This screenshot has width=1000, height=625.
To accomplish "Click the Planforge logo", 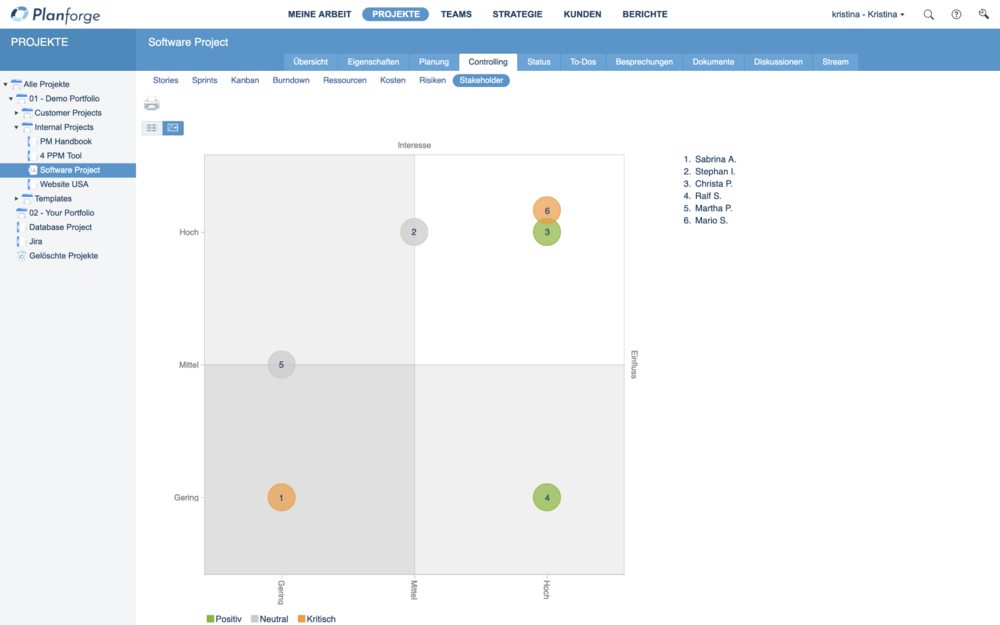I will click(57, 15).
